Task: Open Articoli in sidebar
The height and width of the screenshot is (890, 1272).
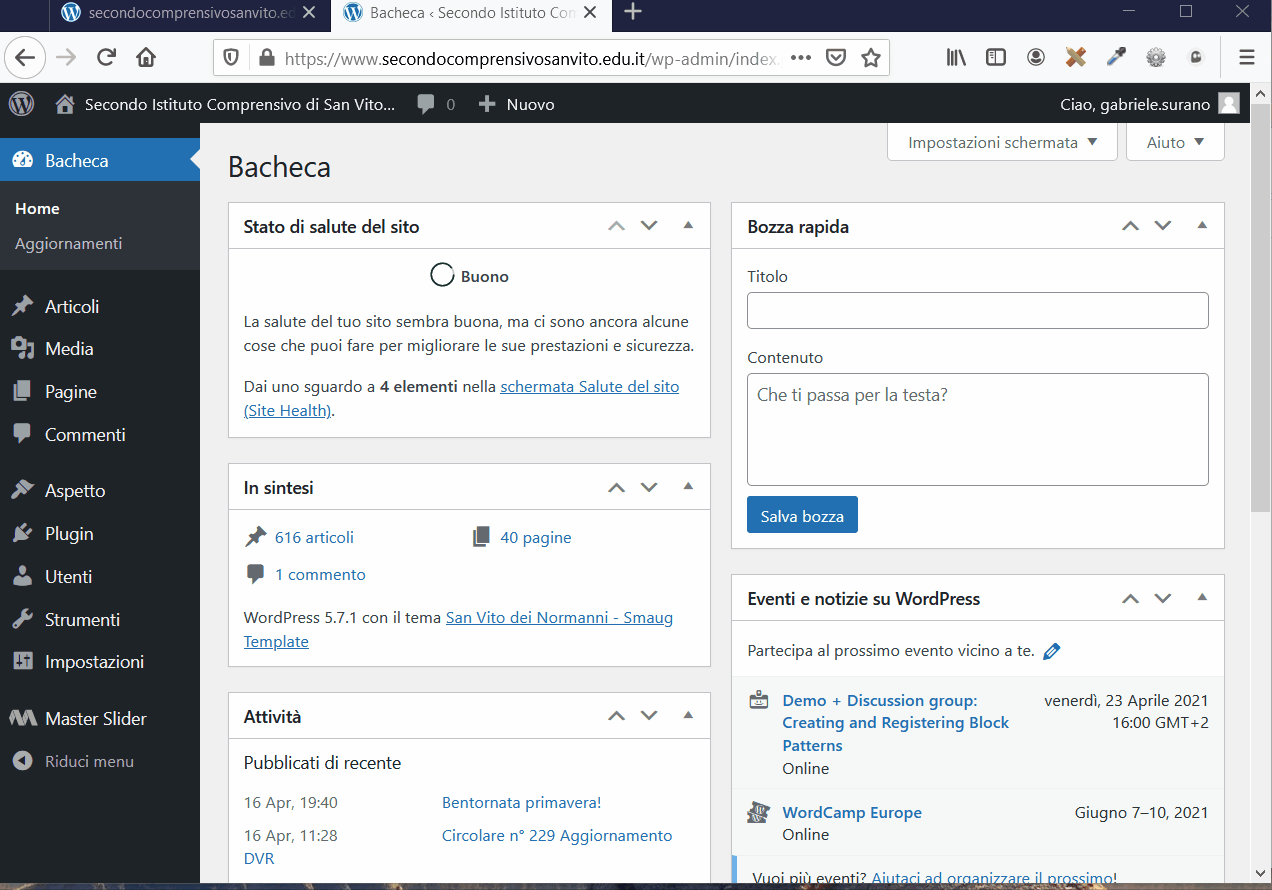Action: (100, 306)
